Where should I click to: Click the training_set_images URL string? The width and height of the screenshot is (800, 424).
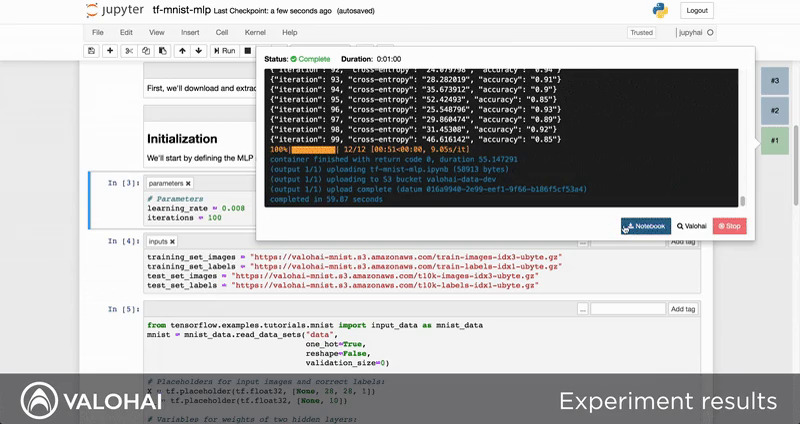(x=406, y=257)
